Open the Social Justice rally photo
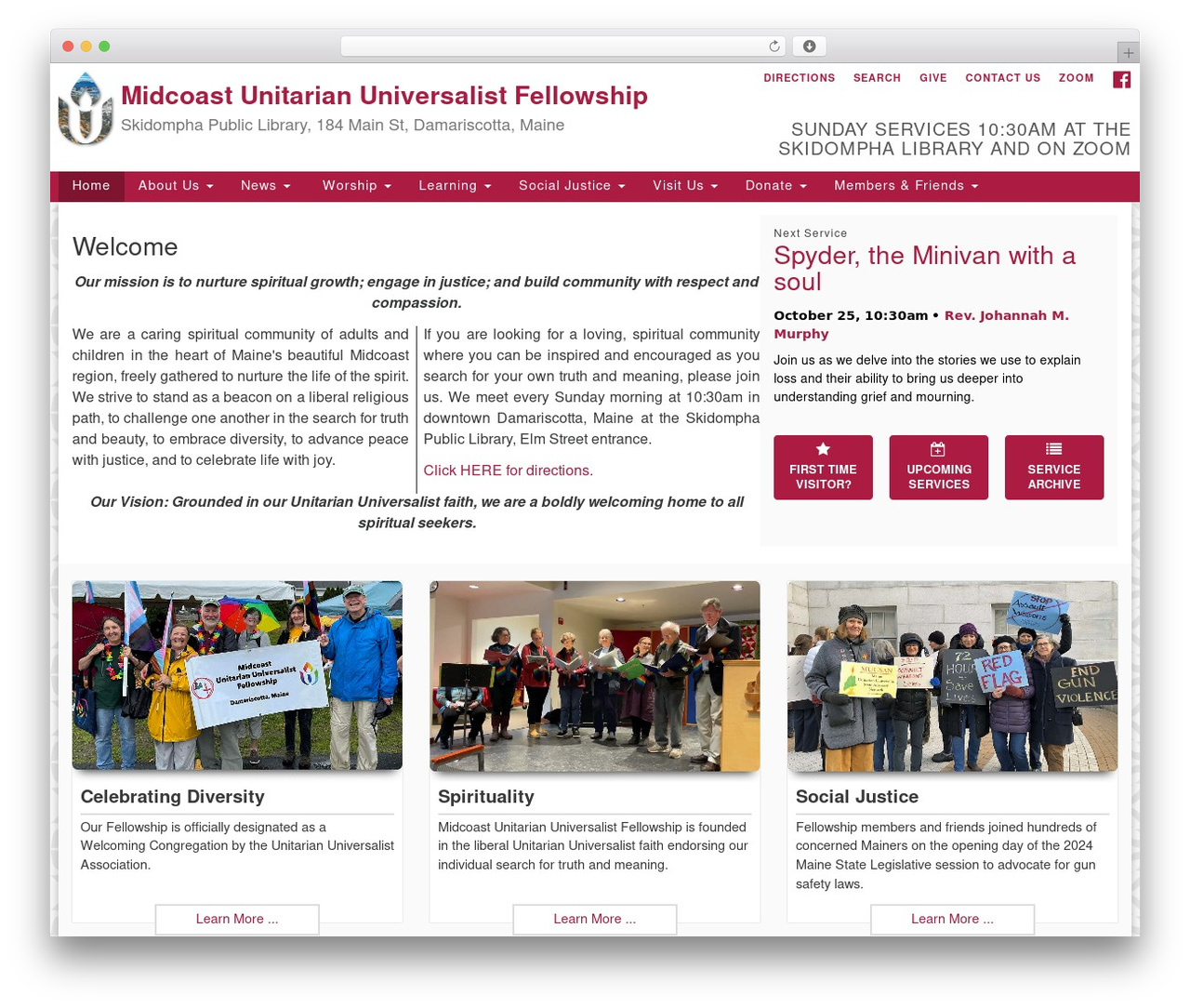This screenshot has width=1190, height=1008. tap(952, 676)
